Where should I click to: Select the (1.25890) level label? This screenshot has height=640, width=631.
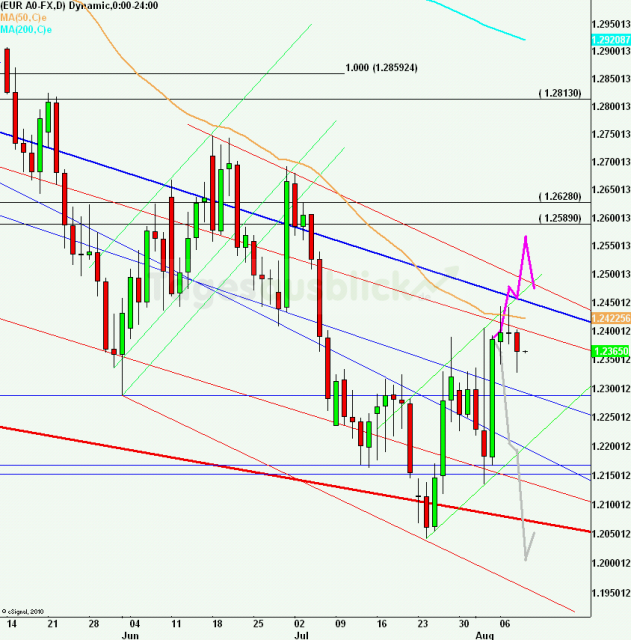[x=564, y=217]
